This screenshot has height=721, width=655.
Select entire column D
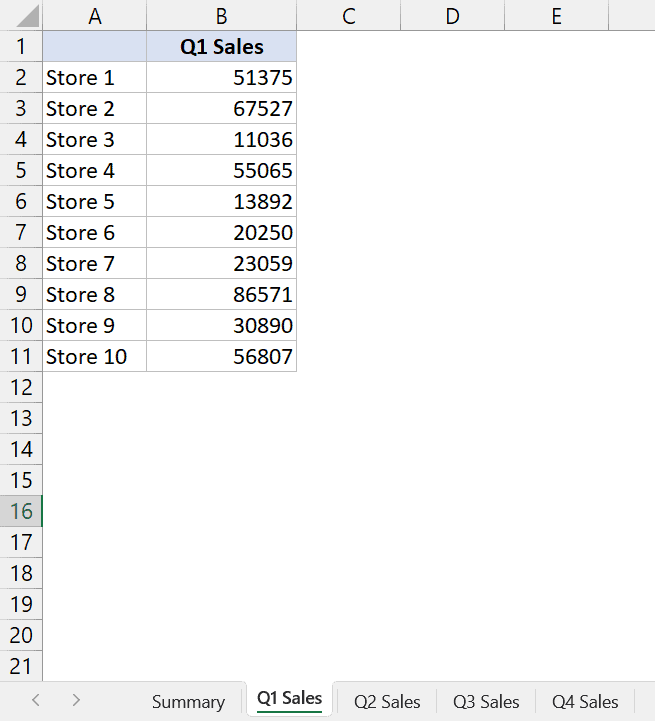(x=452, y=15)
